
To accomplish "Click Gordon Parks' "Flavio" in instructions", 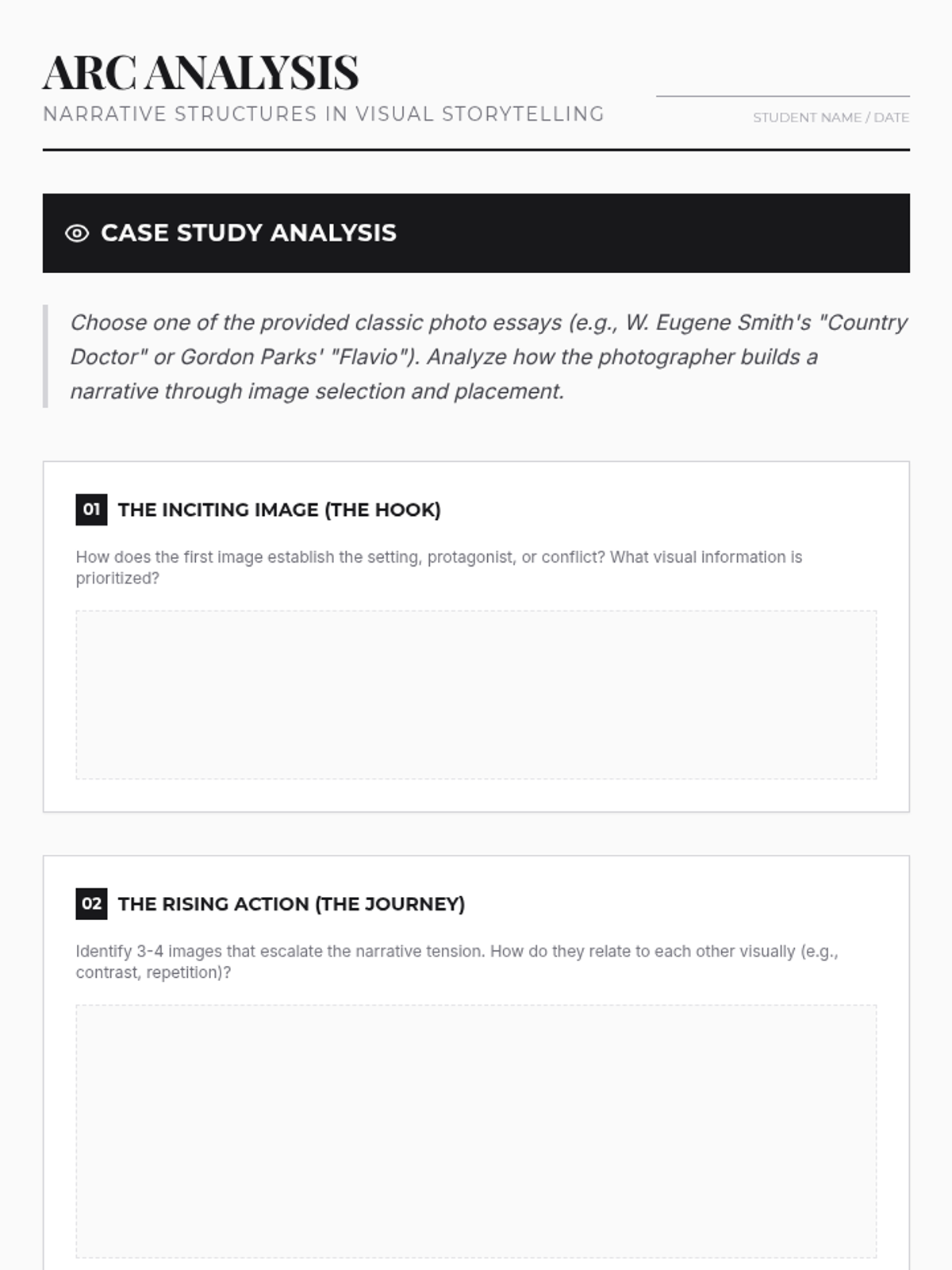I will [x=301, y=357].
